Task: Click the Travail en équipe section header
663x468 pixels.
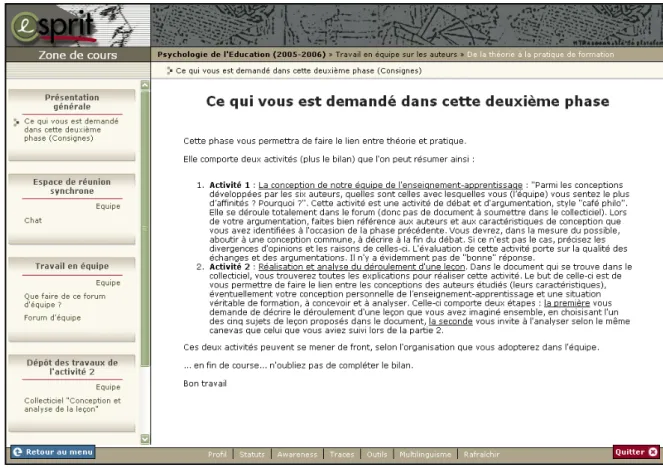Action: pos(72,266)
